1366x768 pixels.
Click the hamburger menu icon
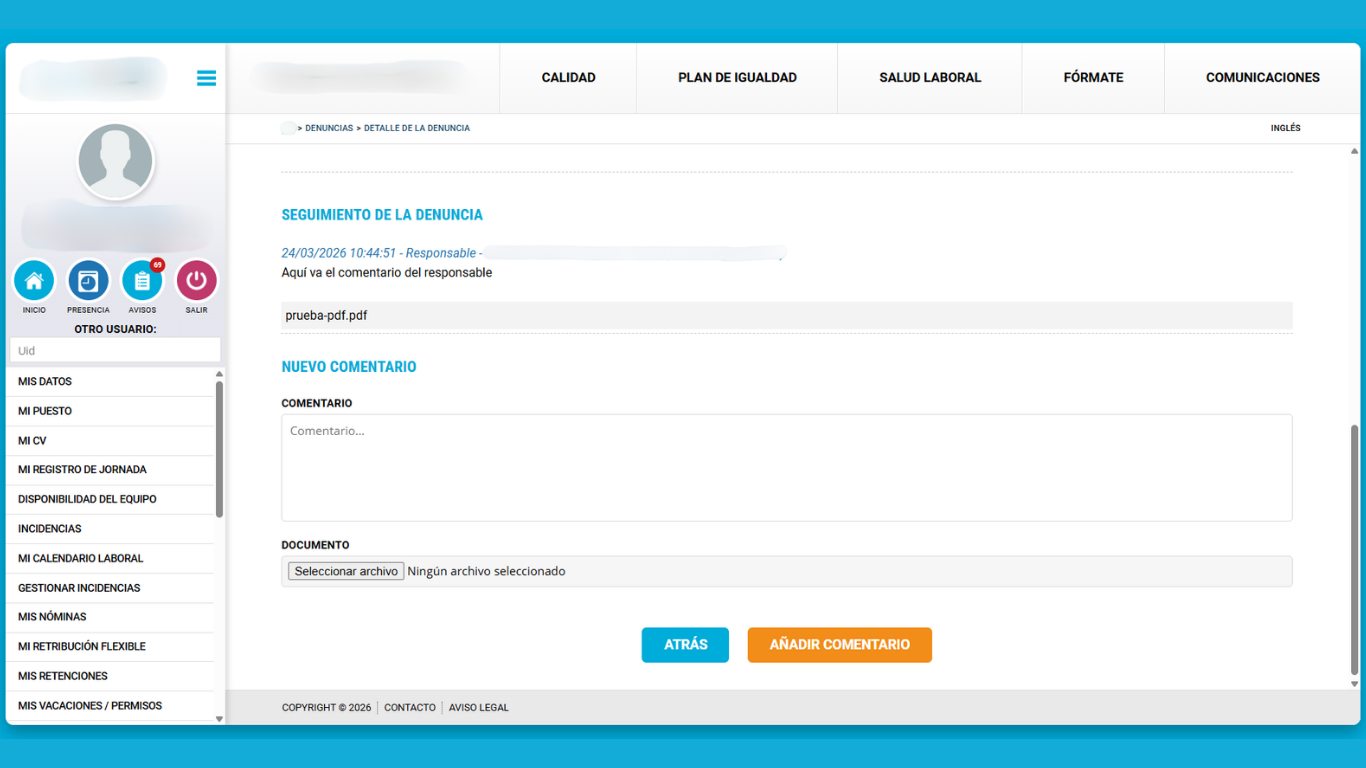pyautogui.click(x=206, y=78)
